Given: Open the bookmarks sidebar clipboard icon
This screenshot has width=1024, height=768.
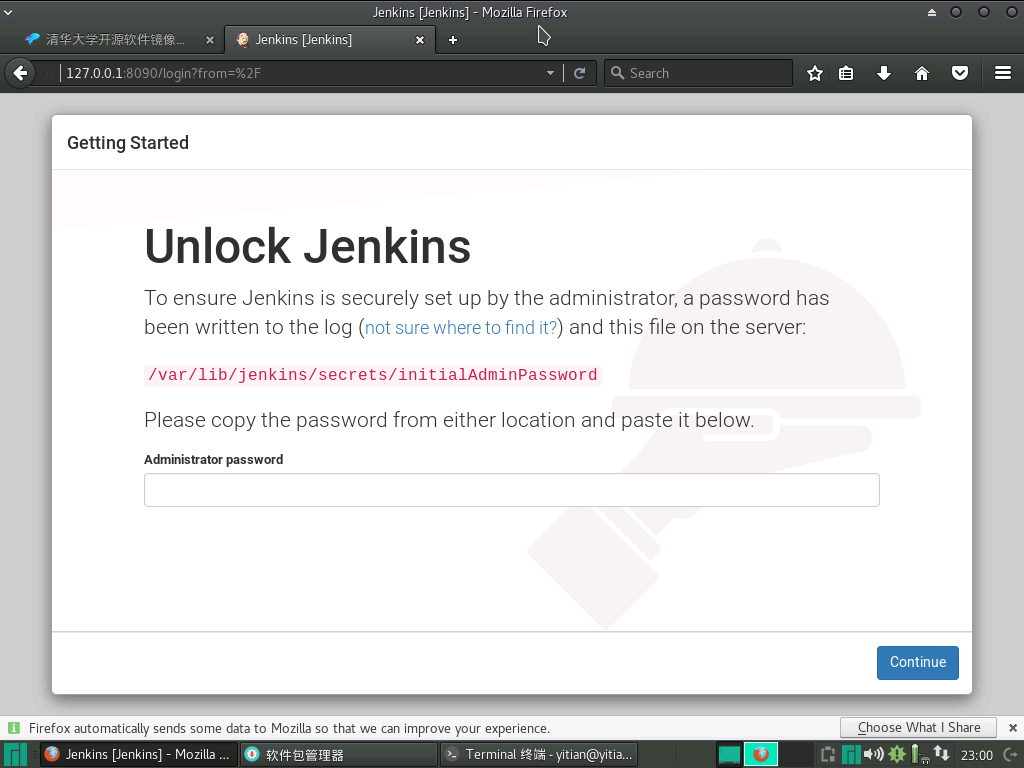Looking at the screenshot, I should click(x=846, y=72).
